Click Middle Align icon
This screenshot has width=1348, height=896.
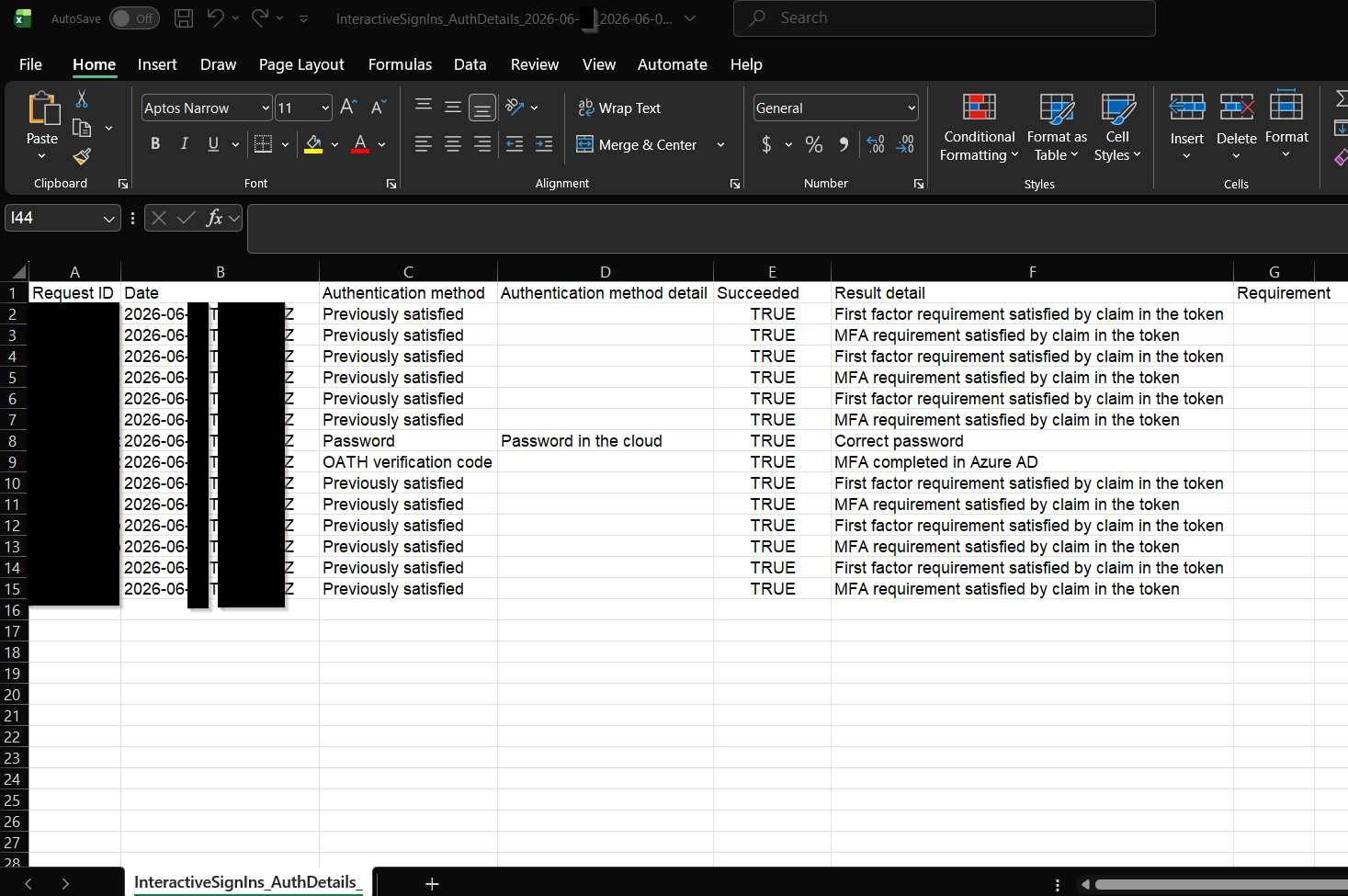(x=453, y=107)
